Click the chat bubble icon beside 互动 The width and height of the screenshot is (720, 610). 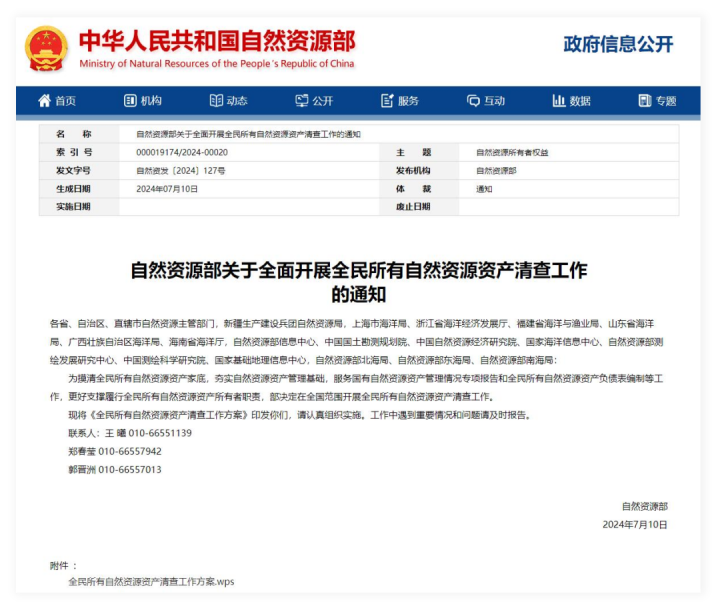[473, 101]
